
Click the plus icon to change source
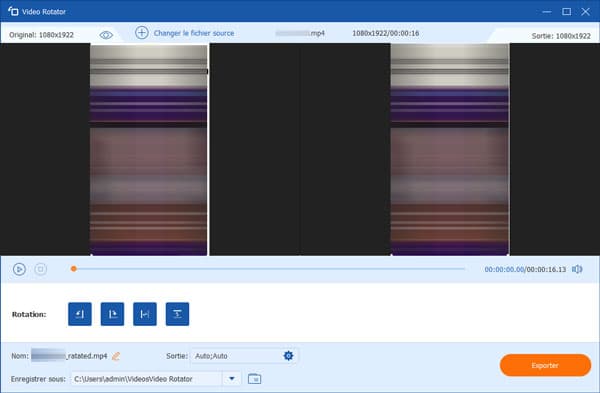(x=142, y=33)
